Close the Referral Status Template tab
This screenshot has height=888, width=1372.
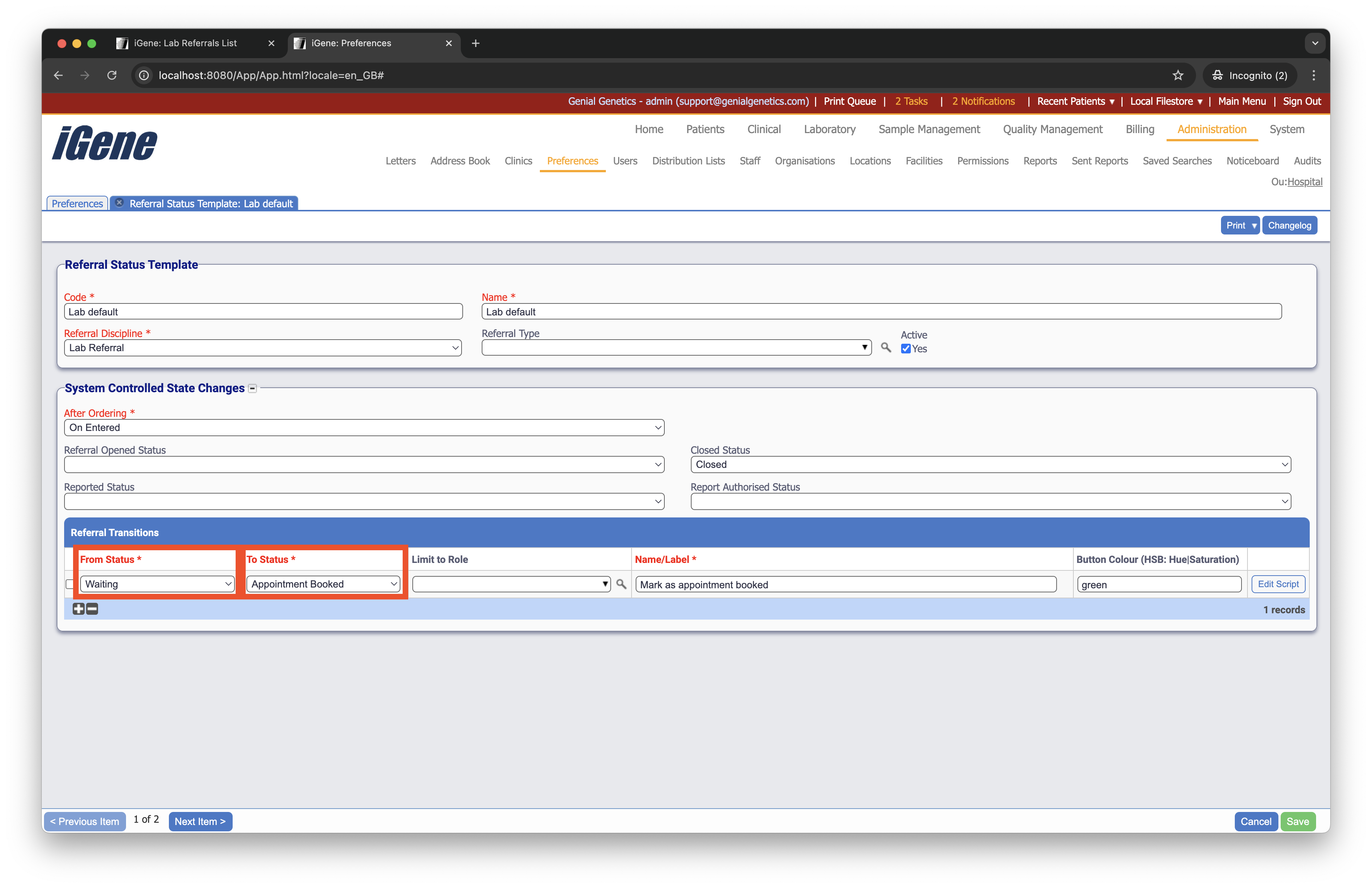119,203
